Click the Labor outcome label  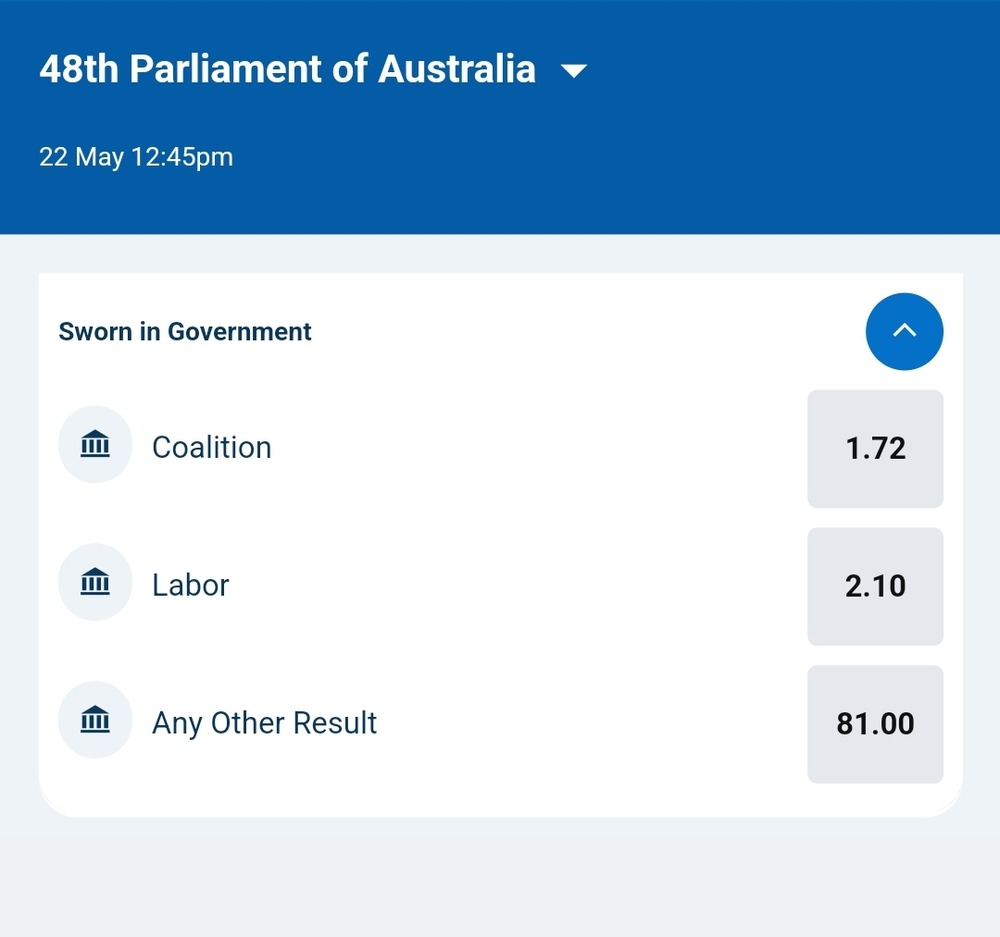(191, 585)
